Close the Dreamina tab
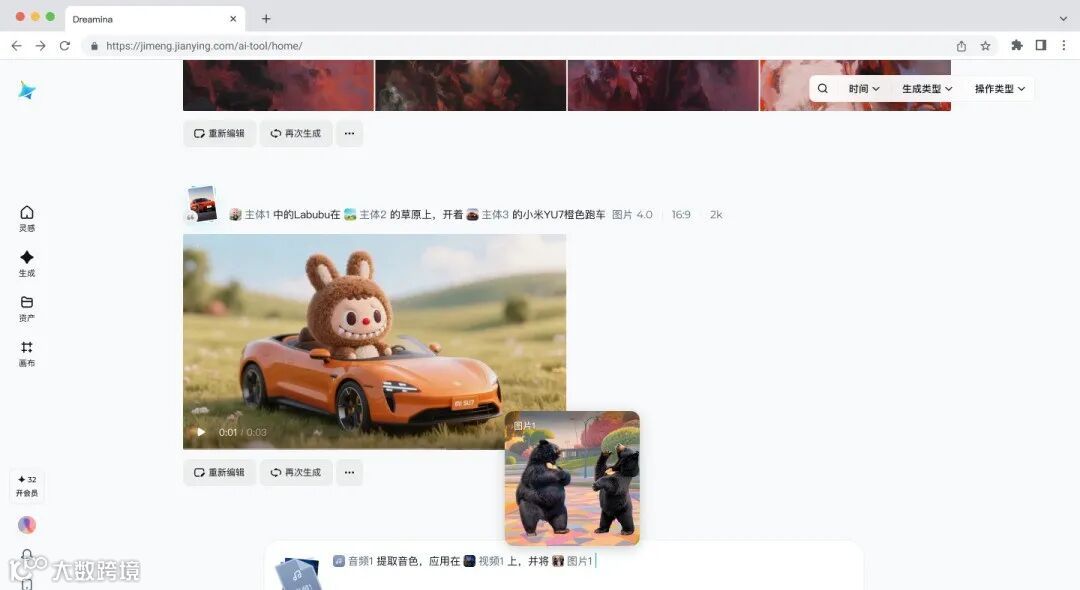Viewport: 1080px width, 590px height. (233, 19)
